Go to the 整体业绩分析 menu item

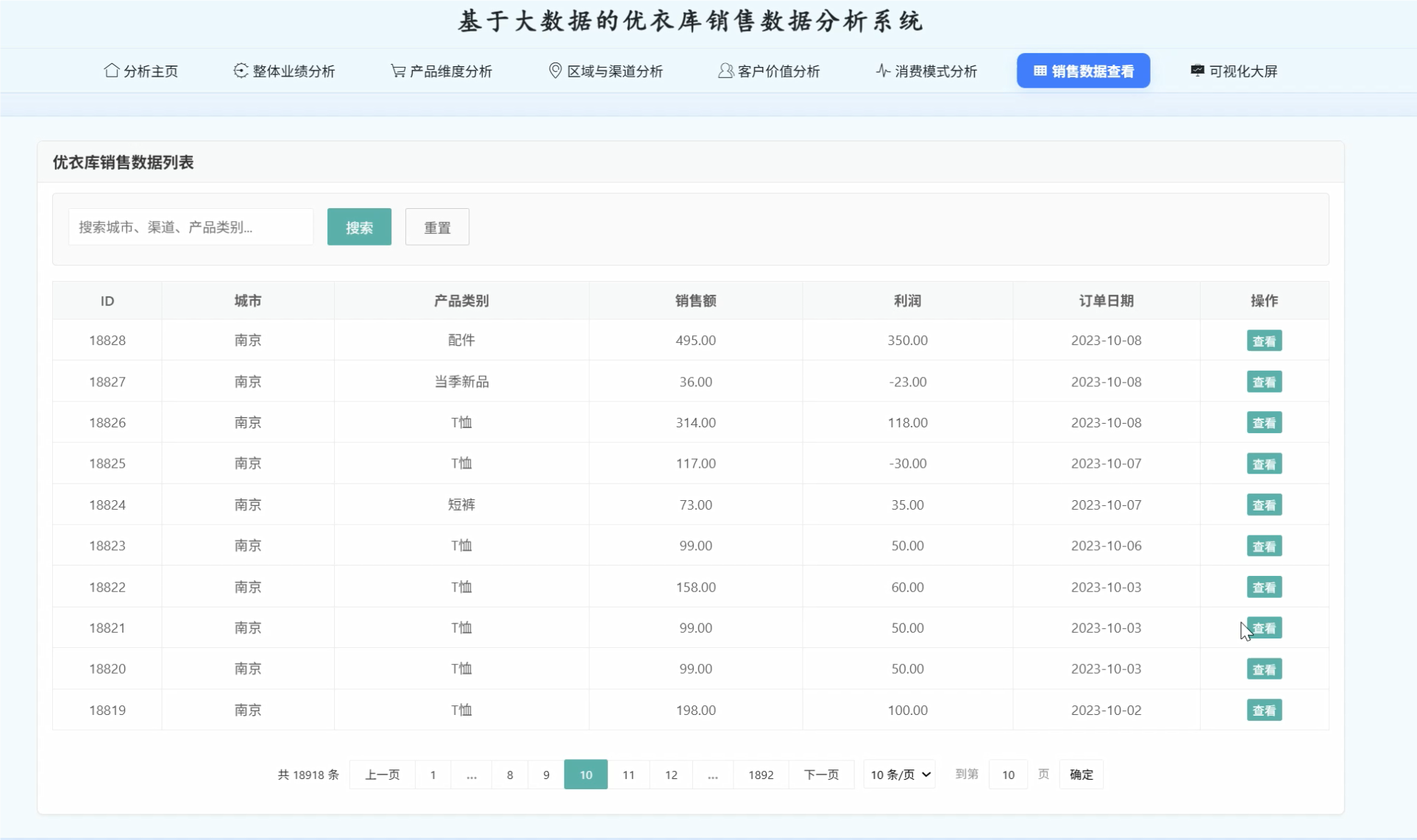click(x=285, y=71)
